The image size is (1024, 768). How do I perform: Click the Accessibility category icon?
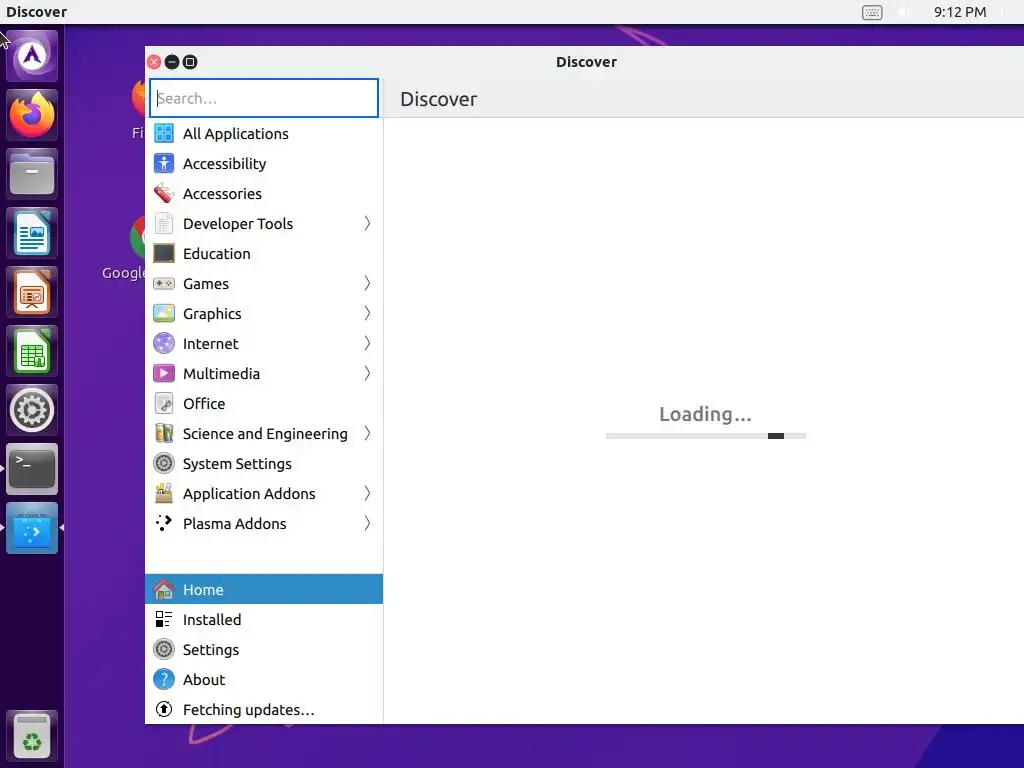pyautogui.click(x=164, y=163)
